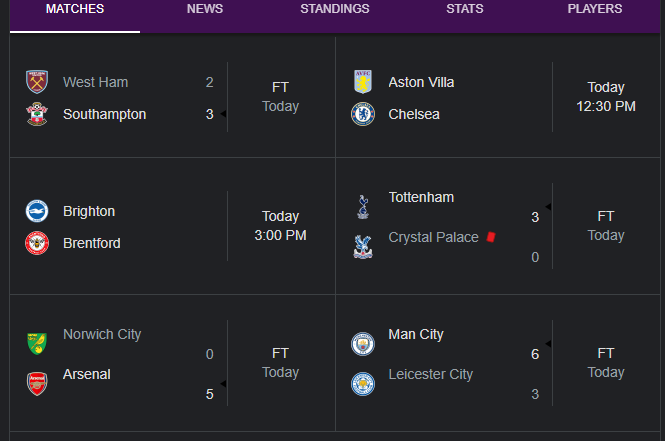Image resolution: width=665 pixels, height=441 pixels.
Task: Open Aston Villa vs Chelsea 12:30 PM kickoff
Action: (497, 97)
